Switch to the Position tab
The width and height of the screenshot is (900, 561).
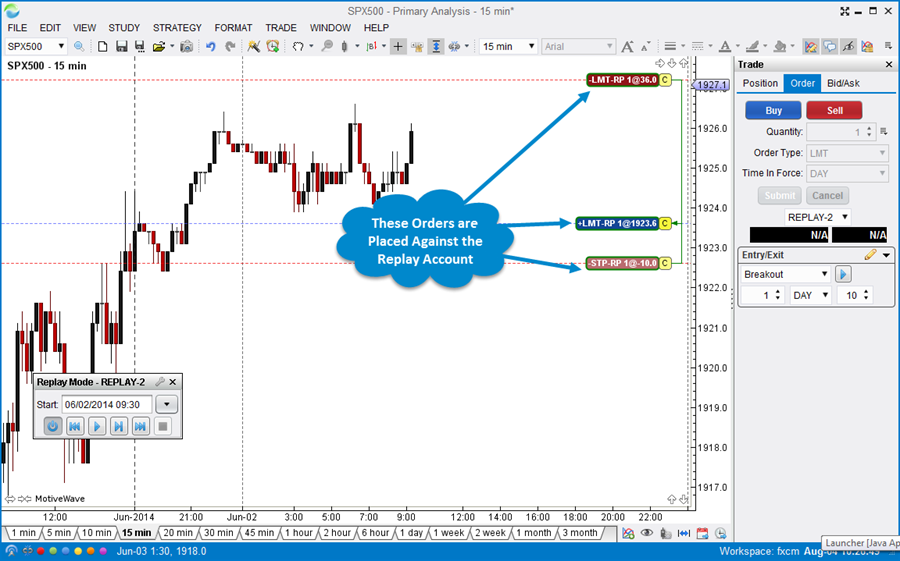click(x=760, y=83)
